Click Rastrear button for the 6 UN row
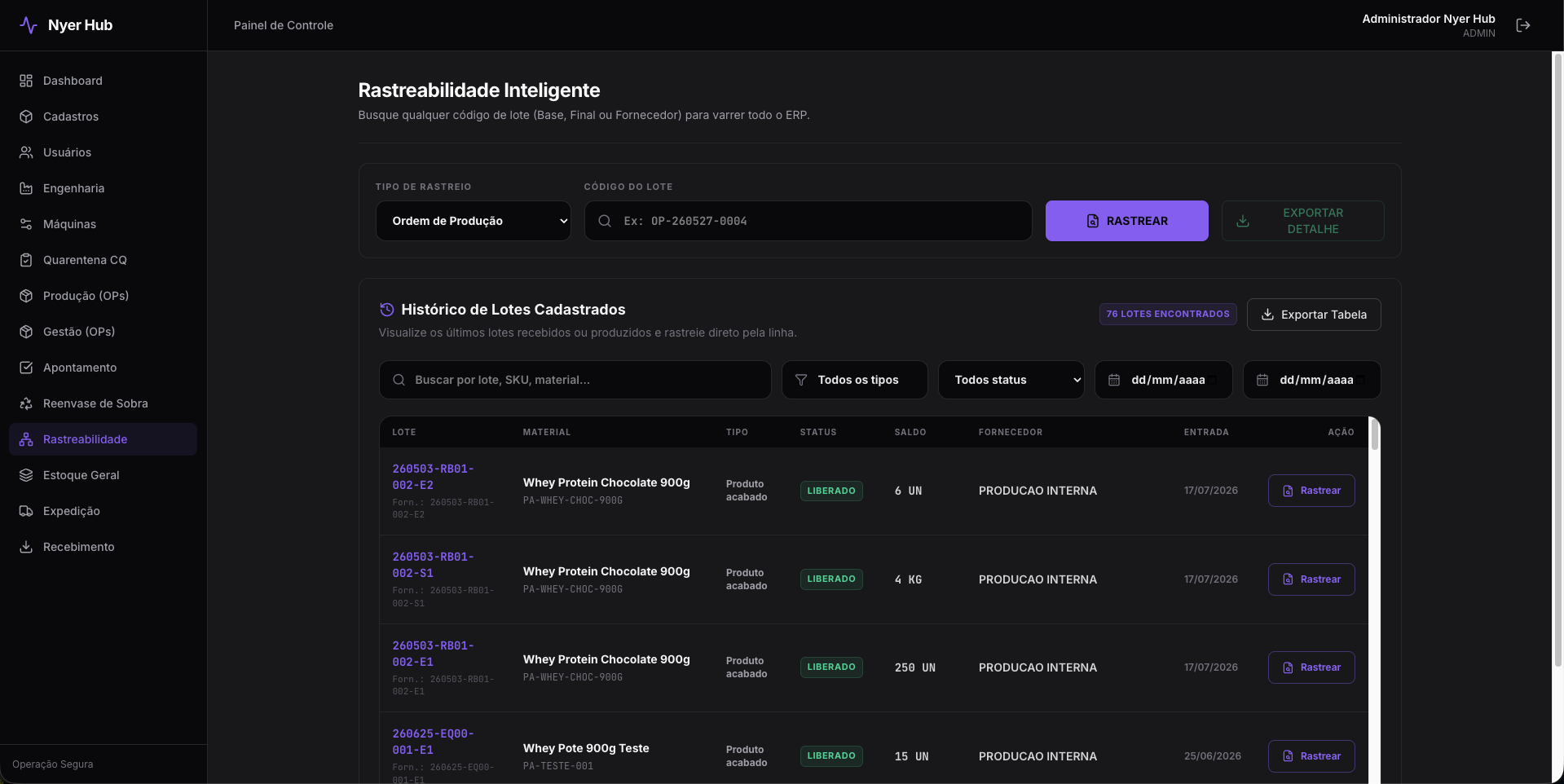Screen dimensions: 1564x784 coord(1311,491)
